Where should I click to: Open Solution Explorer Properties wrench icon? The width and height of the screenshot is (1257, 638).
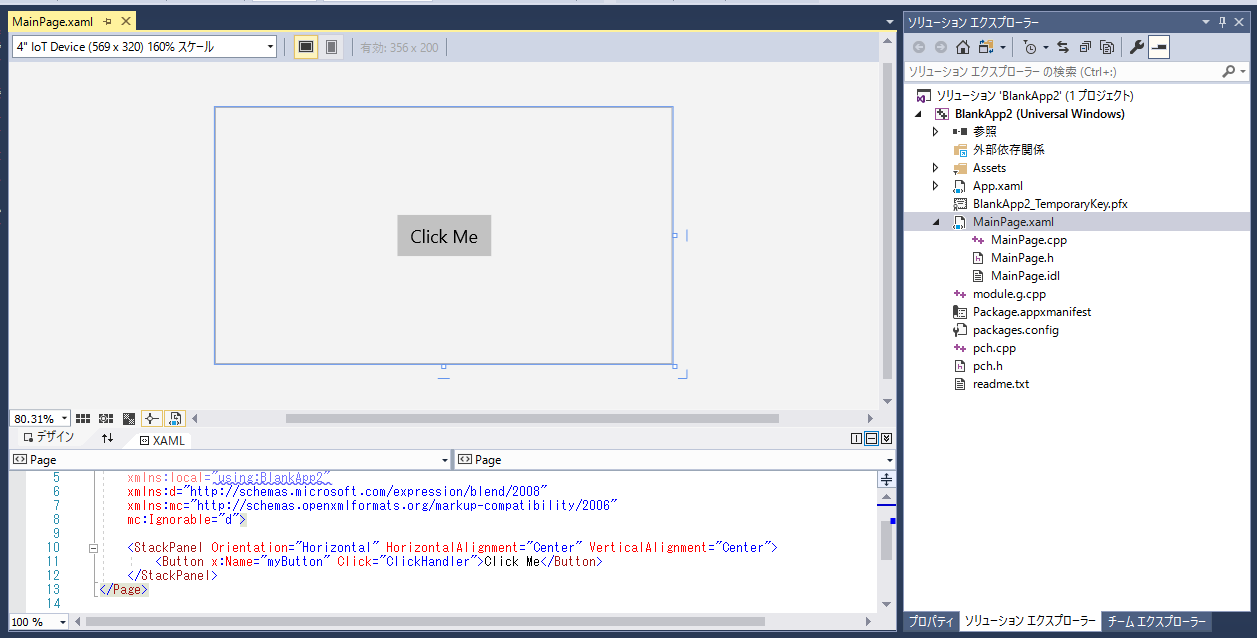click(x=1137, y=46)
